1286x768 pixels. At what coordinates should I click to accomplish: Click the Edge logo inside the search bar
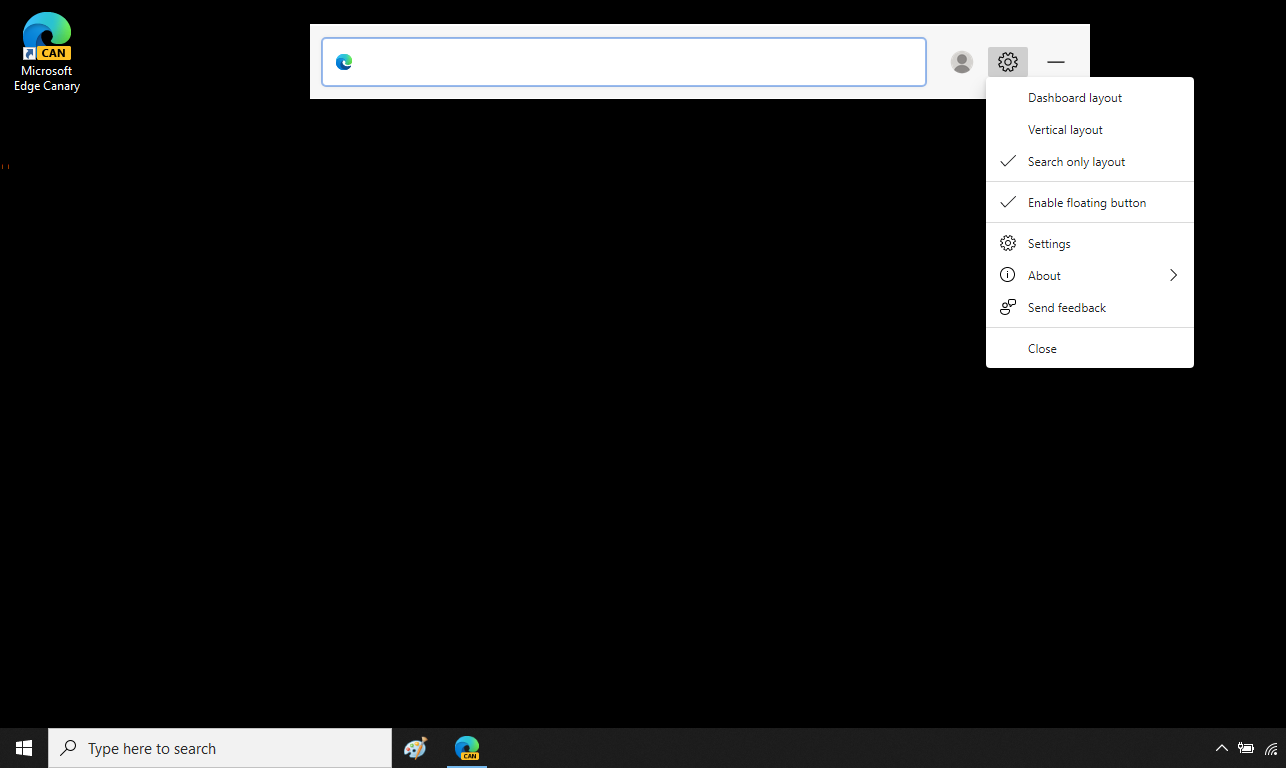(344, 61)
